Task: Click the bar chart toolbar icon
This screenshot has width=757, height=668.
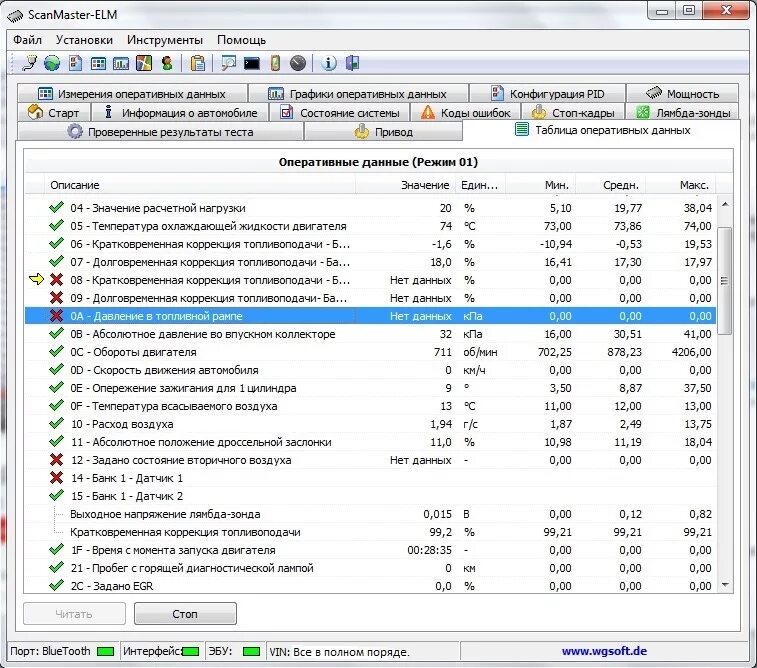Action: [x=121, y=63]
